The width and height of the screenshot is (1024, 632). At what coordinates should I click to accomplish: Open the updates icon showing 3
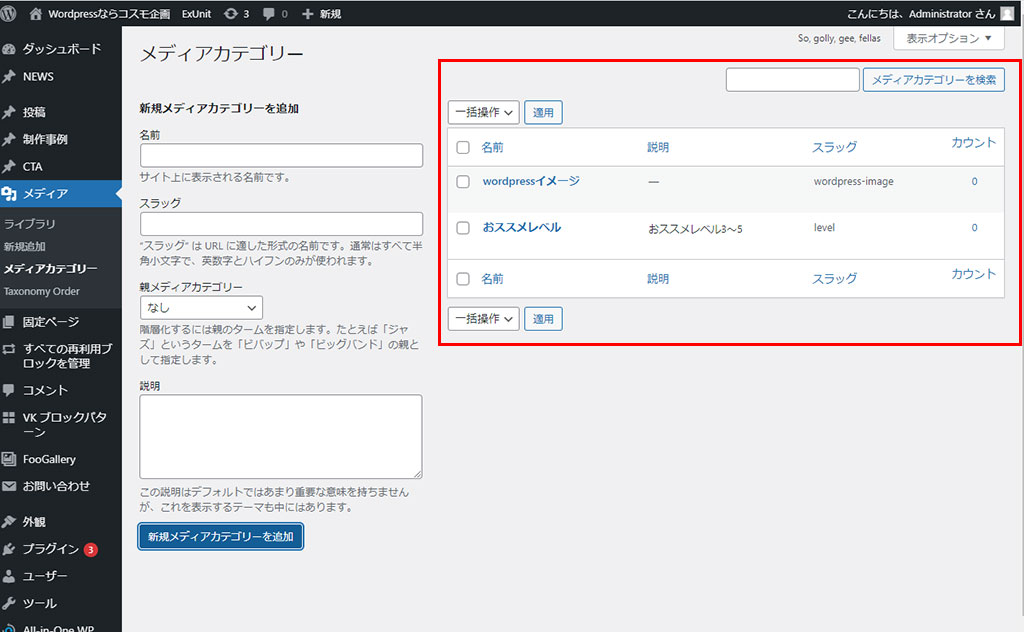[x=231, y=14]
